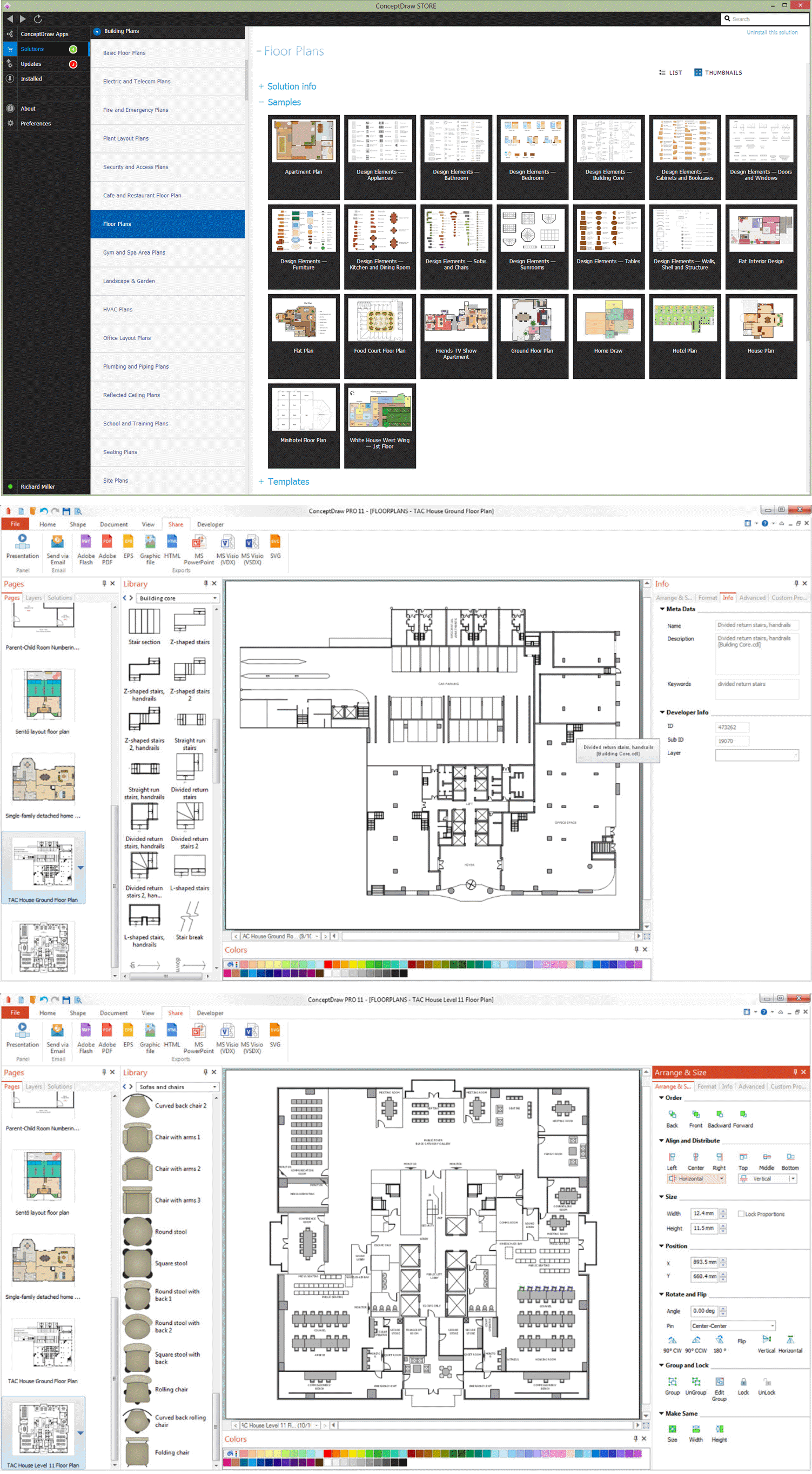Switch STORE samples to LIST view
Viewport: 812px width, 1474px height.
tap(670, 72)
